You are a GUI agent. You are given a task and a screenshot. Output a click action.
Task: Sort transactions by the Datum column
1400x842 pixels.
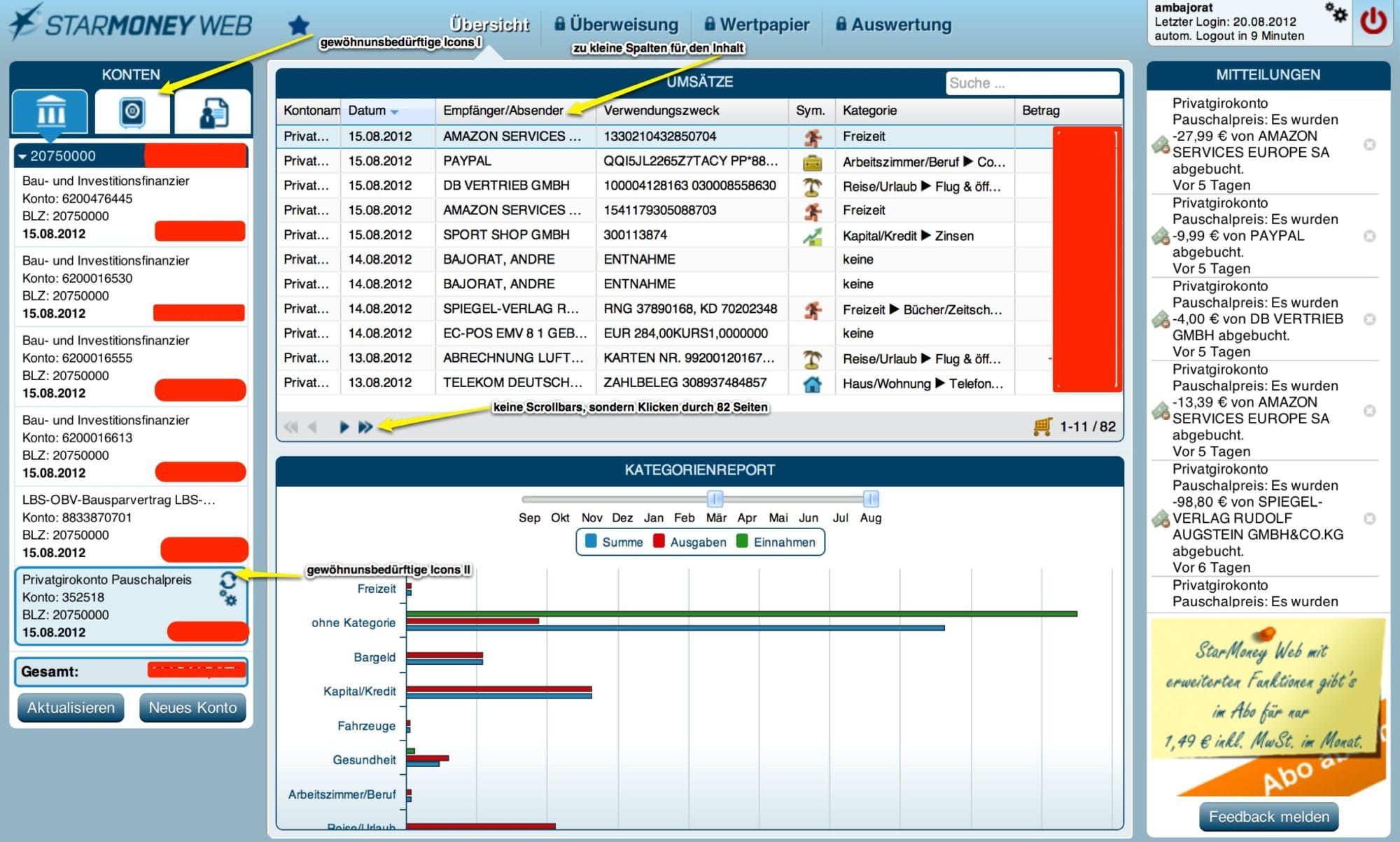pos(387,111)
